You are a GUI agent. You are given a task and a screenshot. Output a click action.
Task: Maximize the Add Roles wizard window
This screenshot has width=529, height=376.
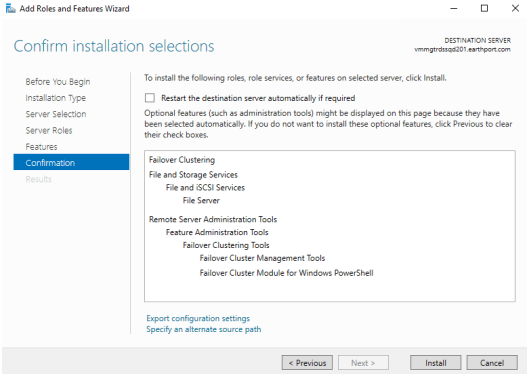(484, 8)
